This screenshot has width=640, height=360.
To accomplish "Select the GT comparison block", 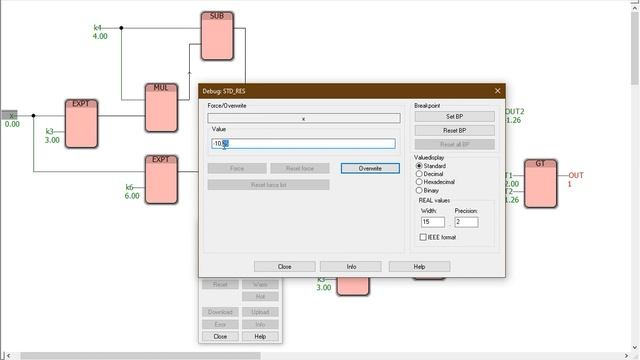I will [540, 183].
